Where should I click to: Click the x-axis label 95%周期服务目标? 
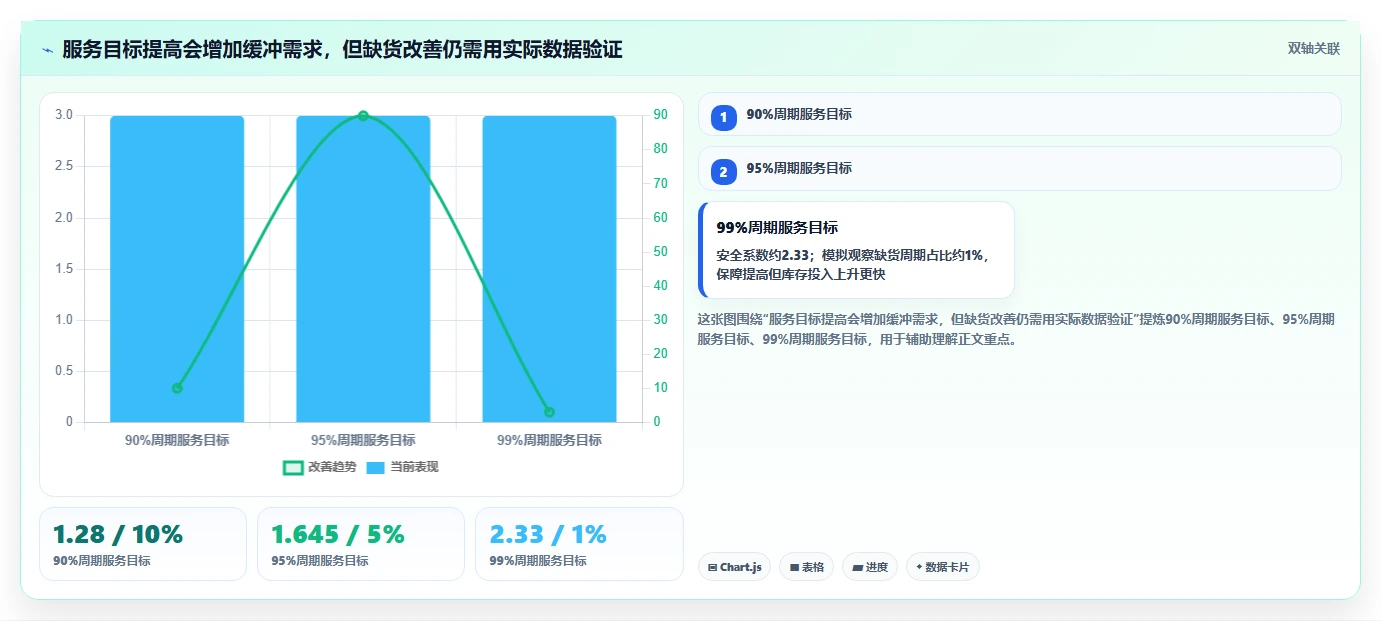pyautogui.click(x=363, y=440)
